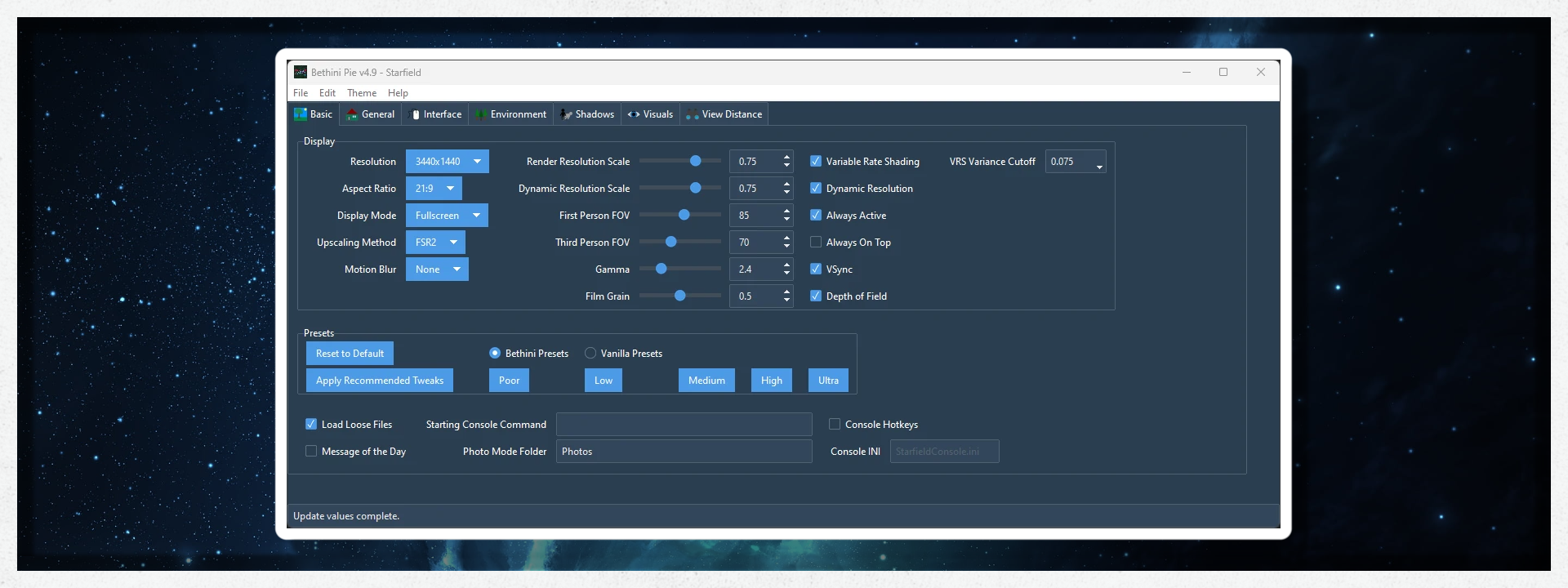This screenshot has height=588, width=1568.
Task: Open the Upscaling Method FSR2 dropdown
Action: point(435,243)
